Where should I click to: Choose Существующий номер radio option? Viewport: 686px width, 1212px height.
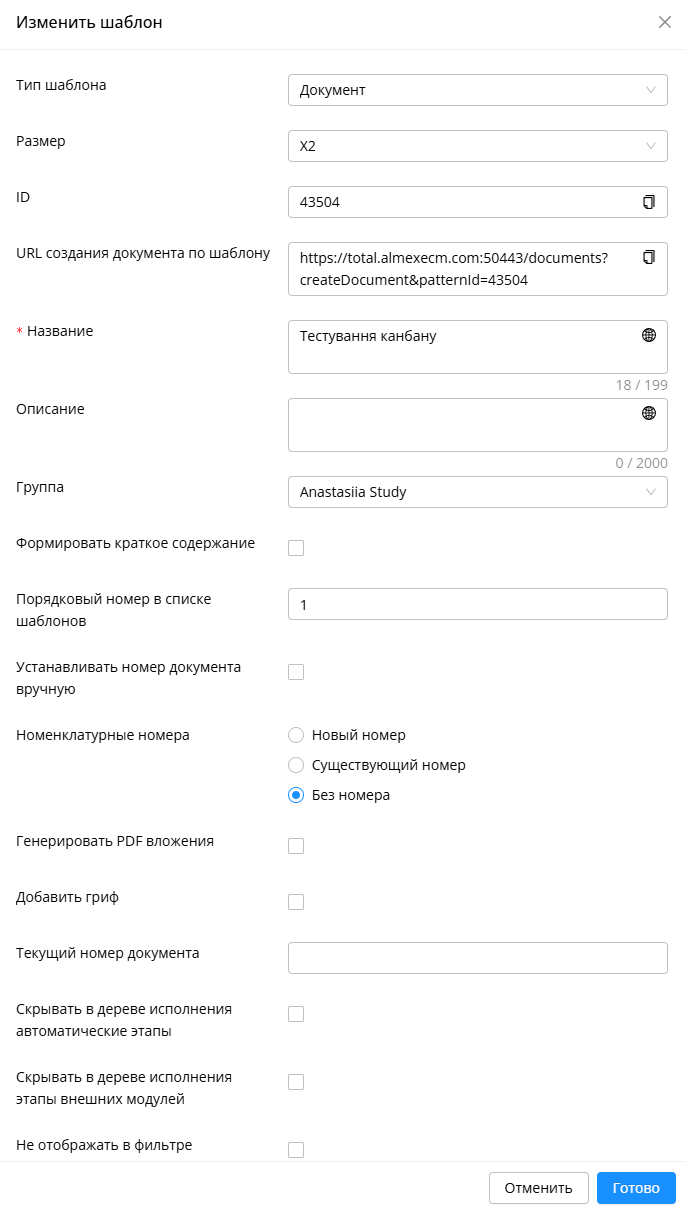click(296, 765)
